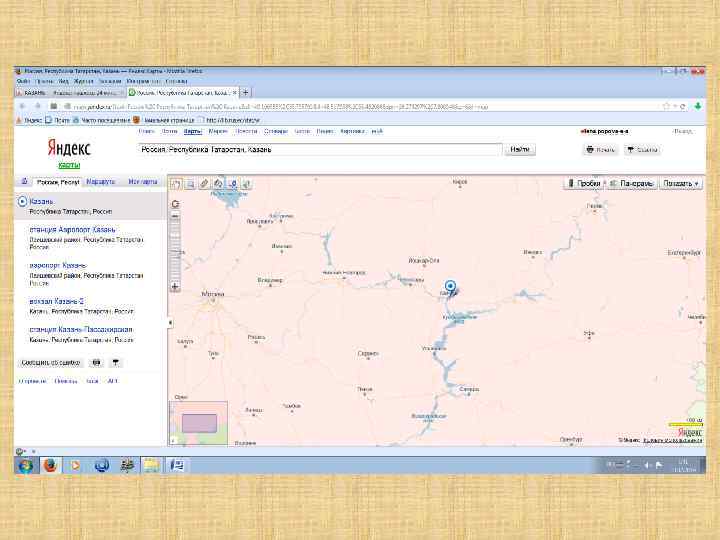Viewport: 720px width, 540px height.
Task: Click the Сообщить об ошибке button
Action: point(51,363)
